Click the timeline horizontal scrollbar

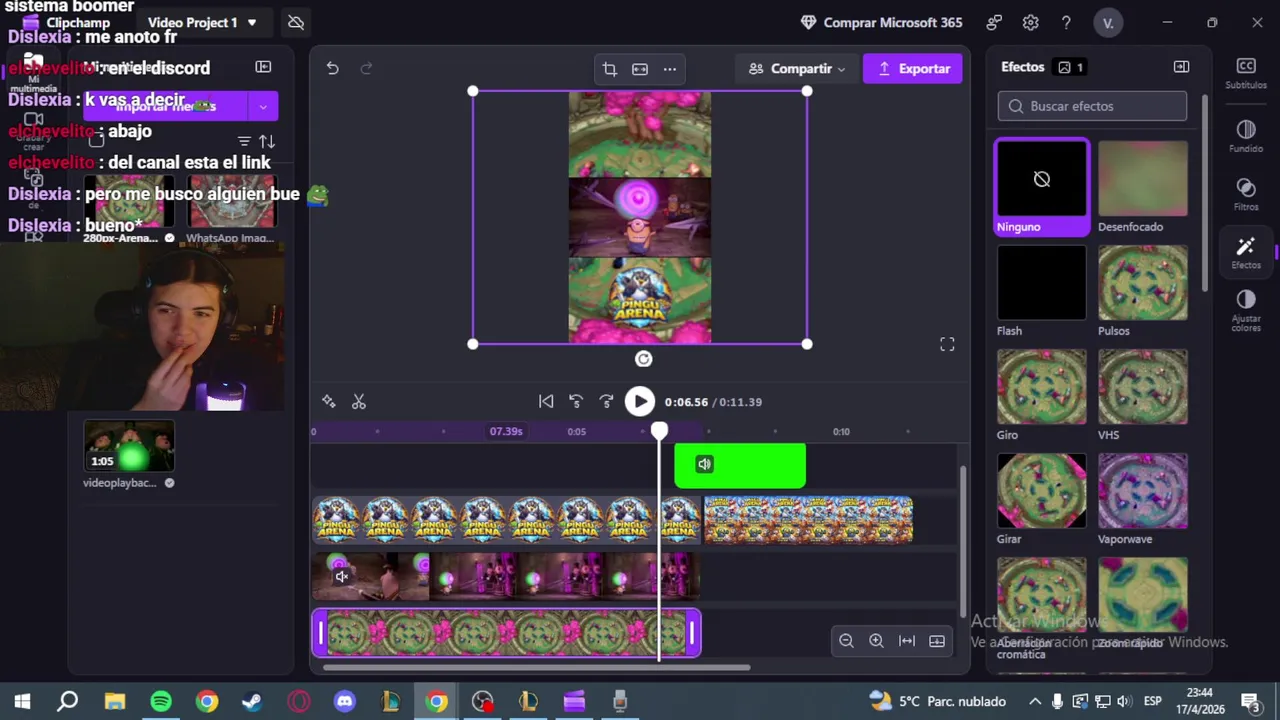[x=536, y=667]
